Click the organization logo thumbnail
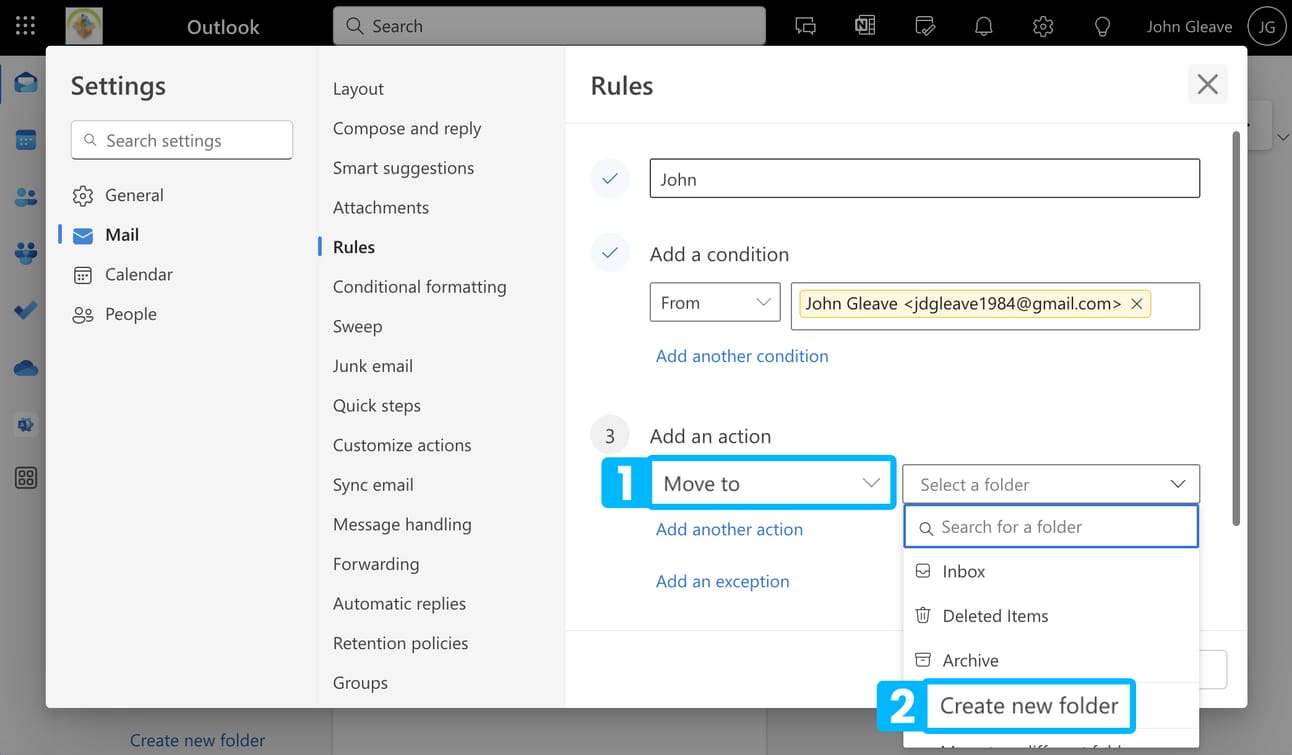1292x755 pixels. 84,27
